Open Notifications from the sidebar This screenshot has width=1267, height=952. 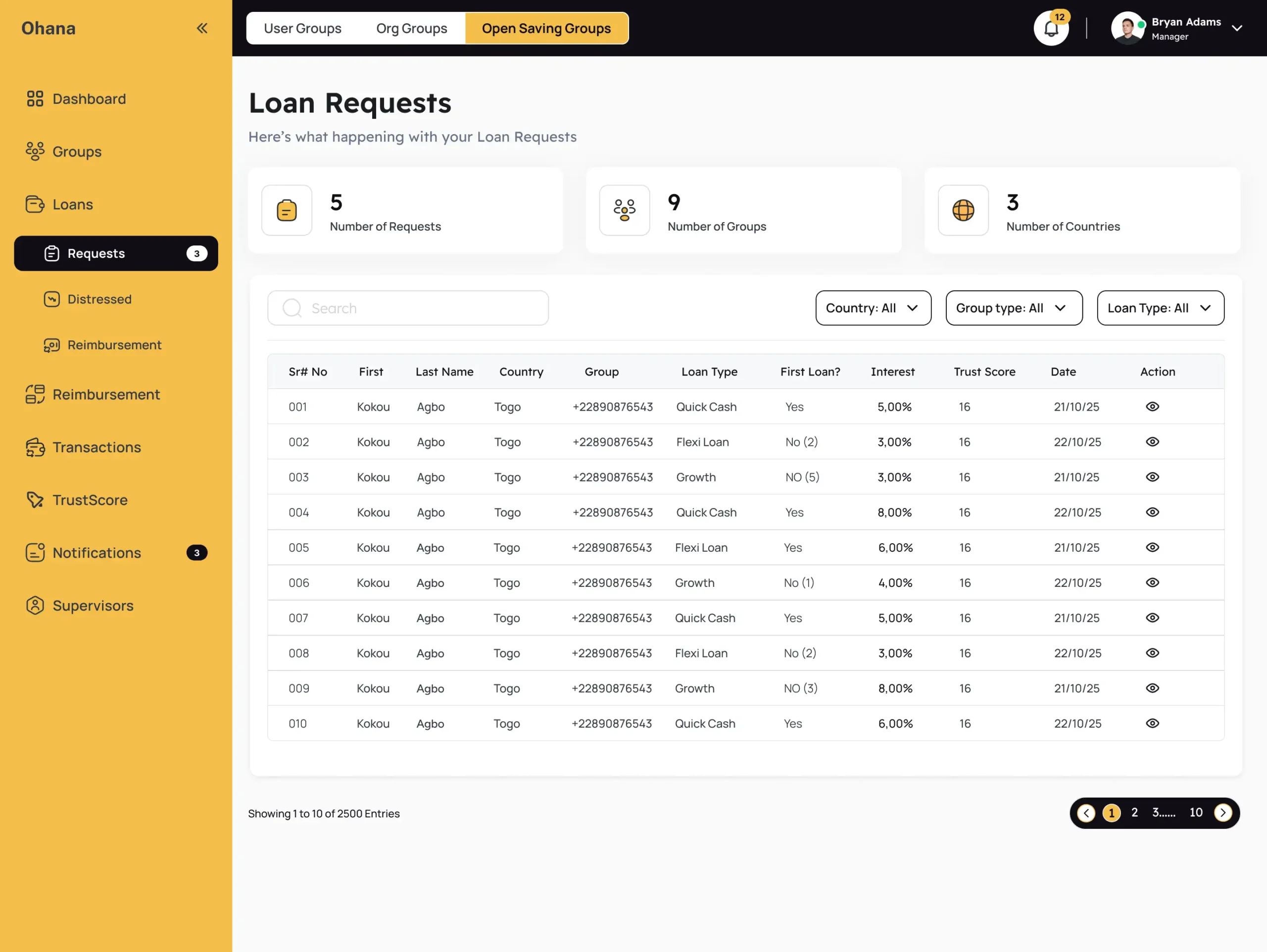(96, 553)
